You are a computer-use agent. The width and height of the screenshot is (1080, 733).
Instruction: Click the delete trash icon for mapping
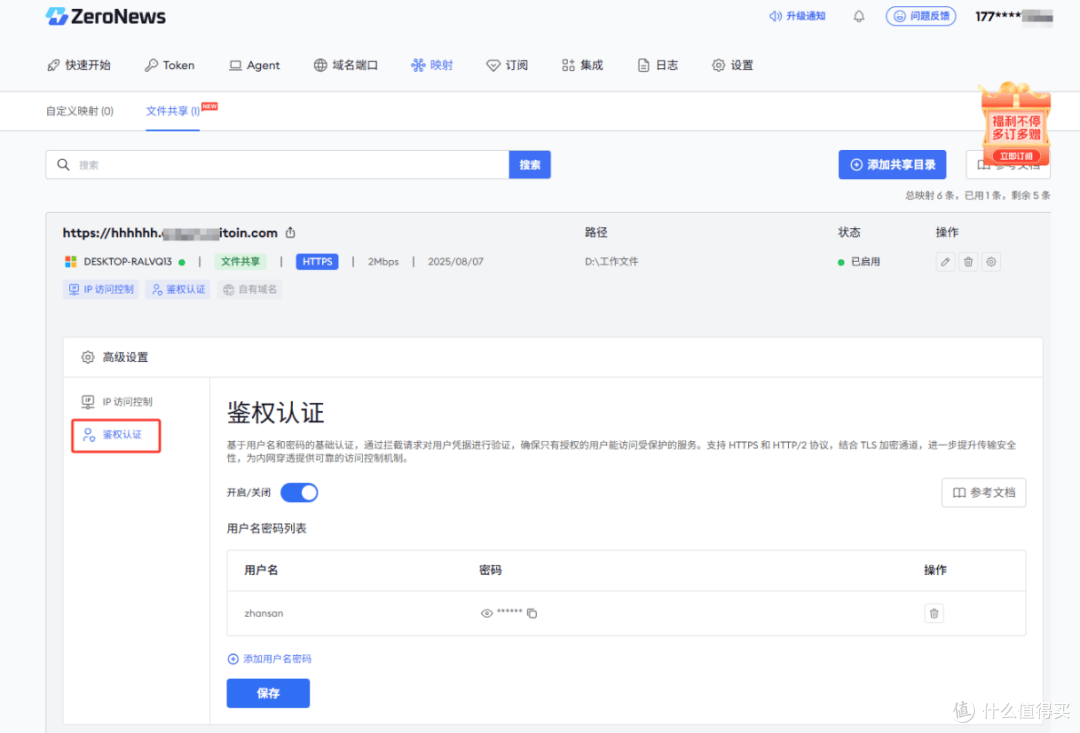[x=968, y=262]
